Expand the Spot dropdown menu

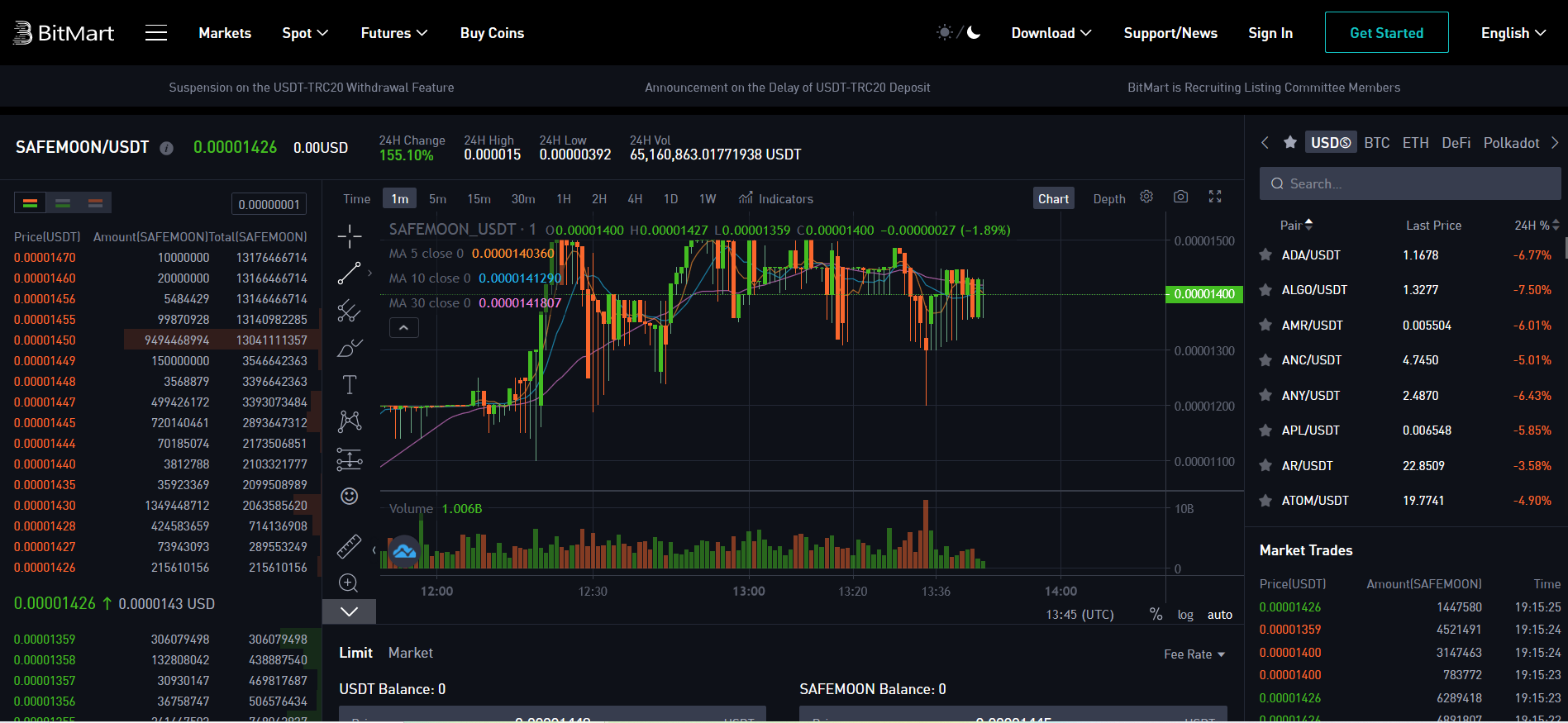305,33
